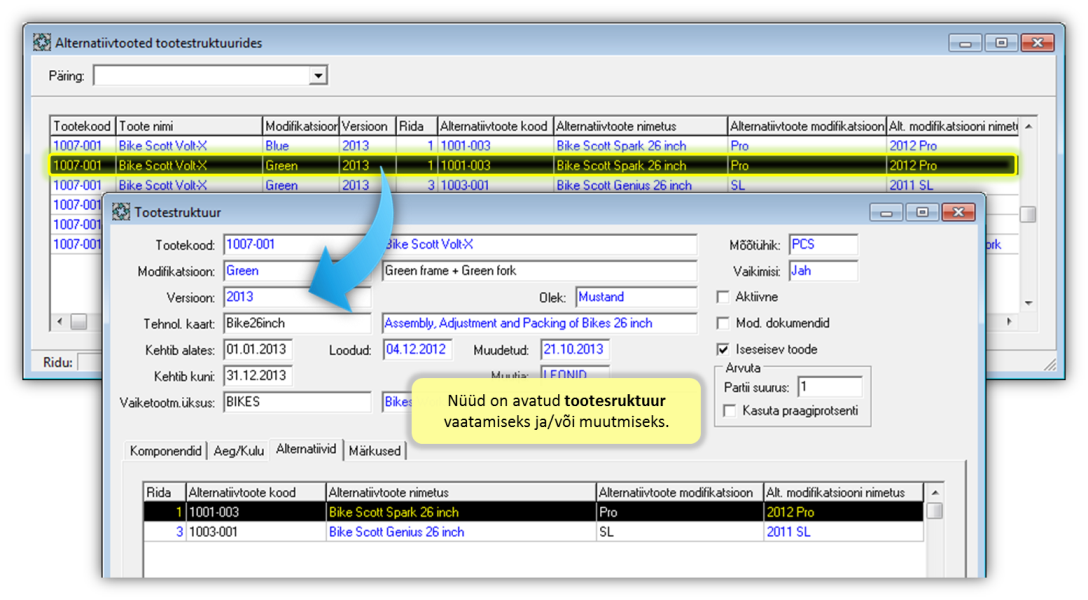This screenshot has width=1088, height=600.
Task: Click the Tootekood input field
Action: pyautogui.click(x=296, y=245)
